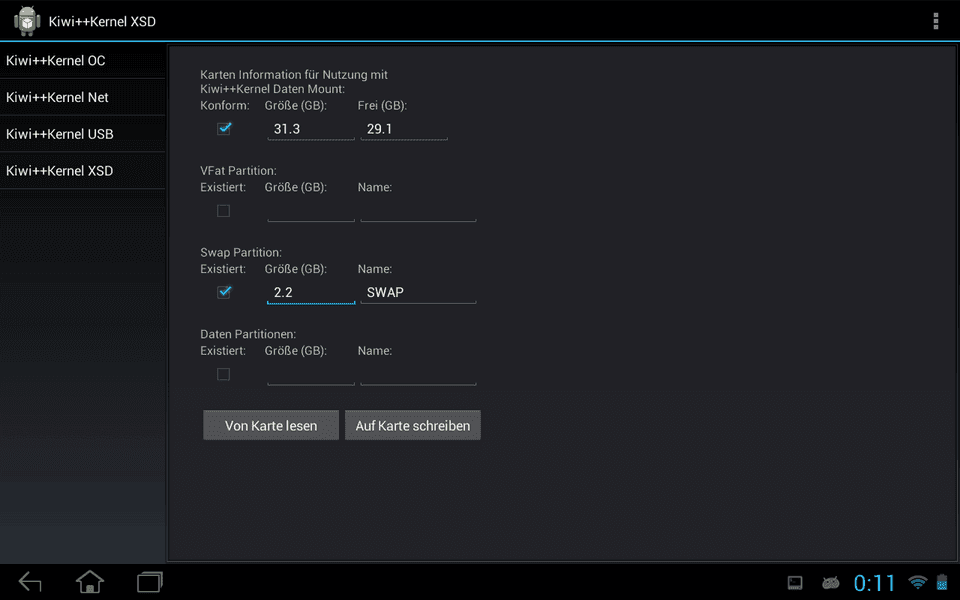Image resolution: width=960 pixels, height=600 pixels.
Task: Focus the Swap Name field showing SWAP
Action: [x=418, y=292]
